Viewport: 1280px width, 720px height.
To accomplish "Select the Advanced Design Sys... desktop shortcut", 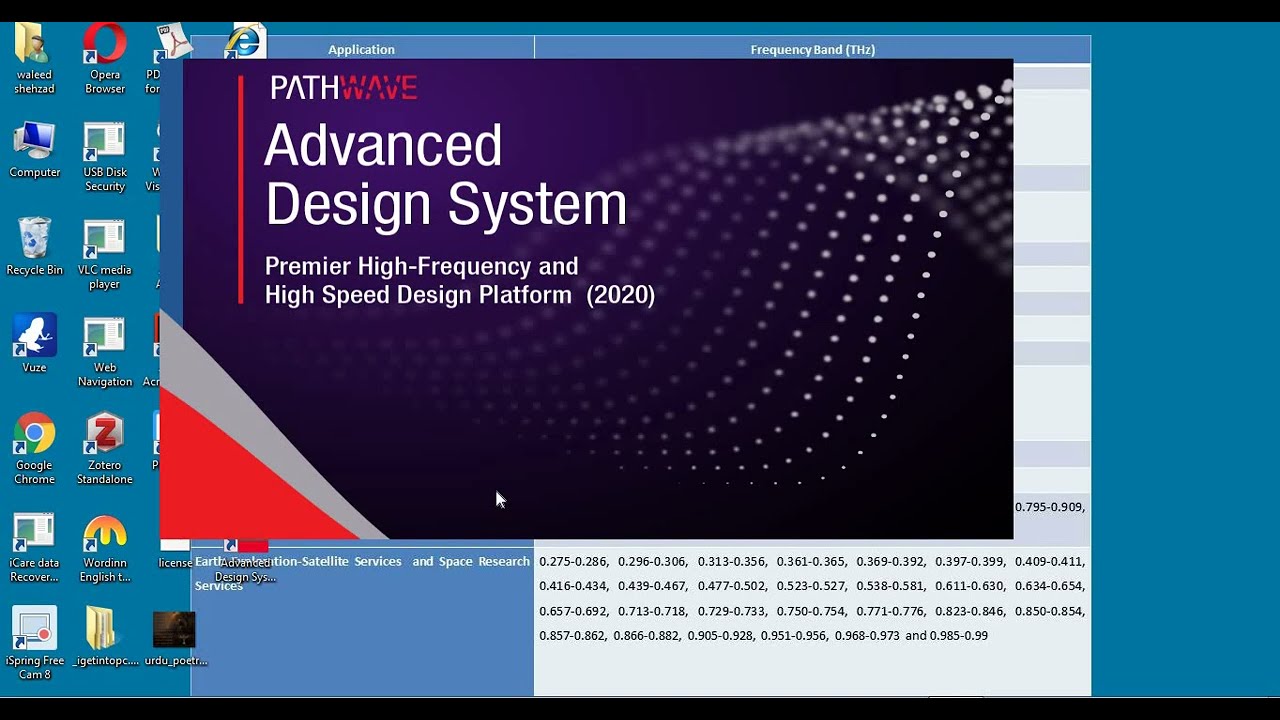I will pyautogui.click(x=245, y=562).
